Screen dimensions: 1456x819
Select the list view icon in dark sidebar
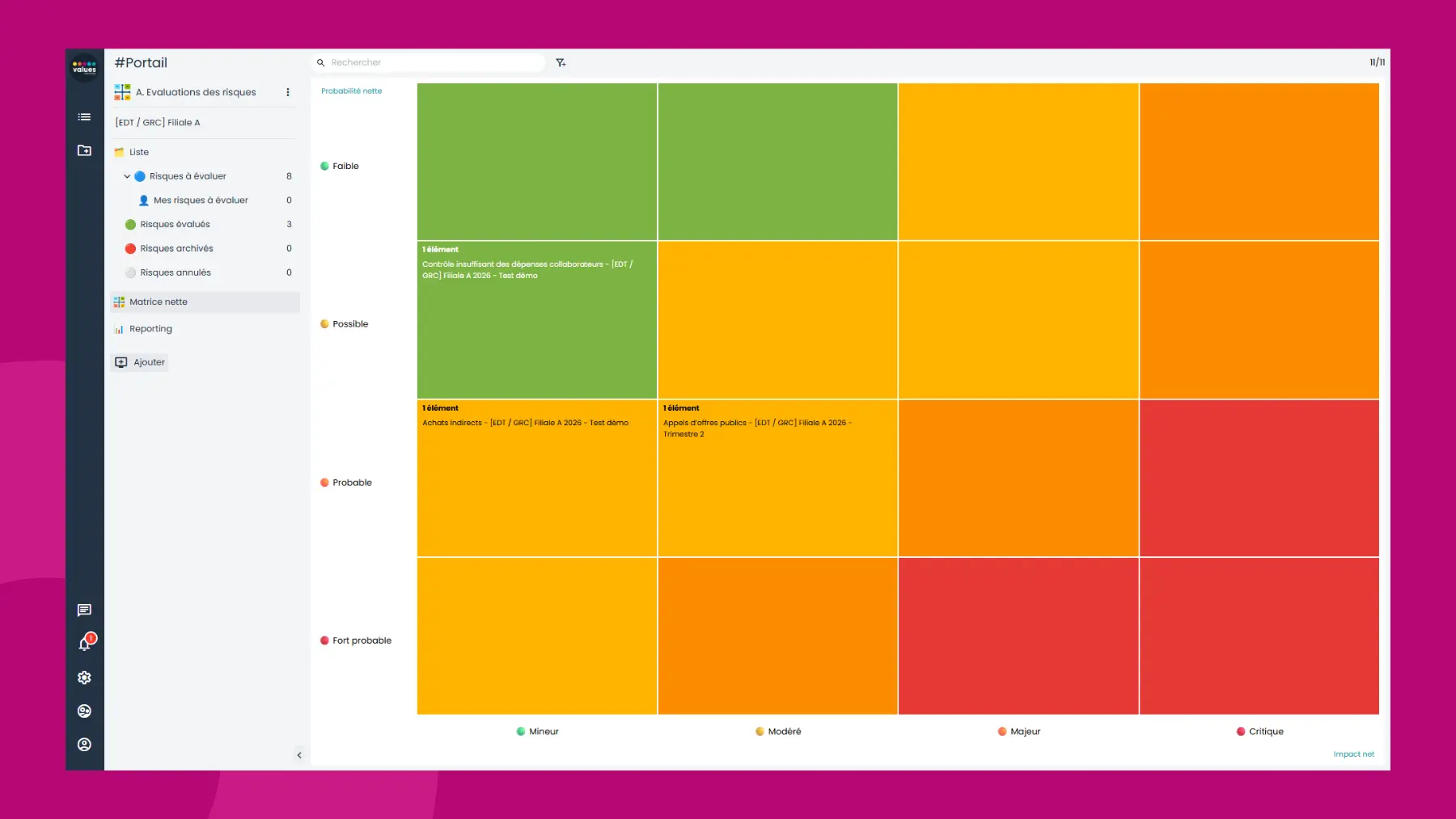[x=83, y=116]
